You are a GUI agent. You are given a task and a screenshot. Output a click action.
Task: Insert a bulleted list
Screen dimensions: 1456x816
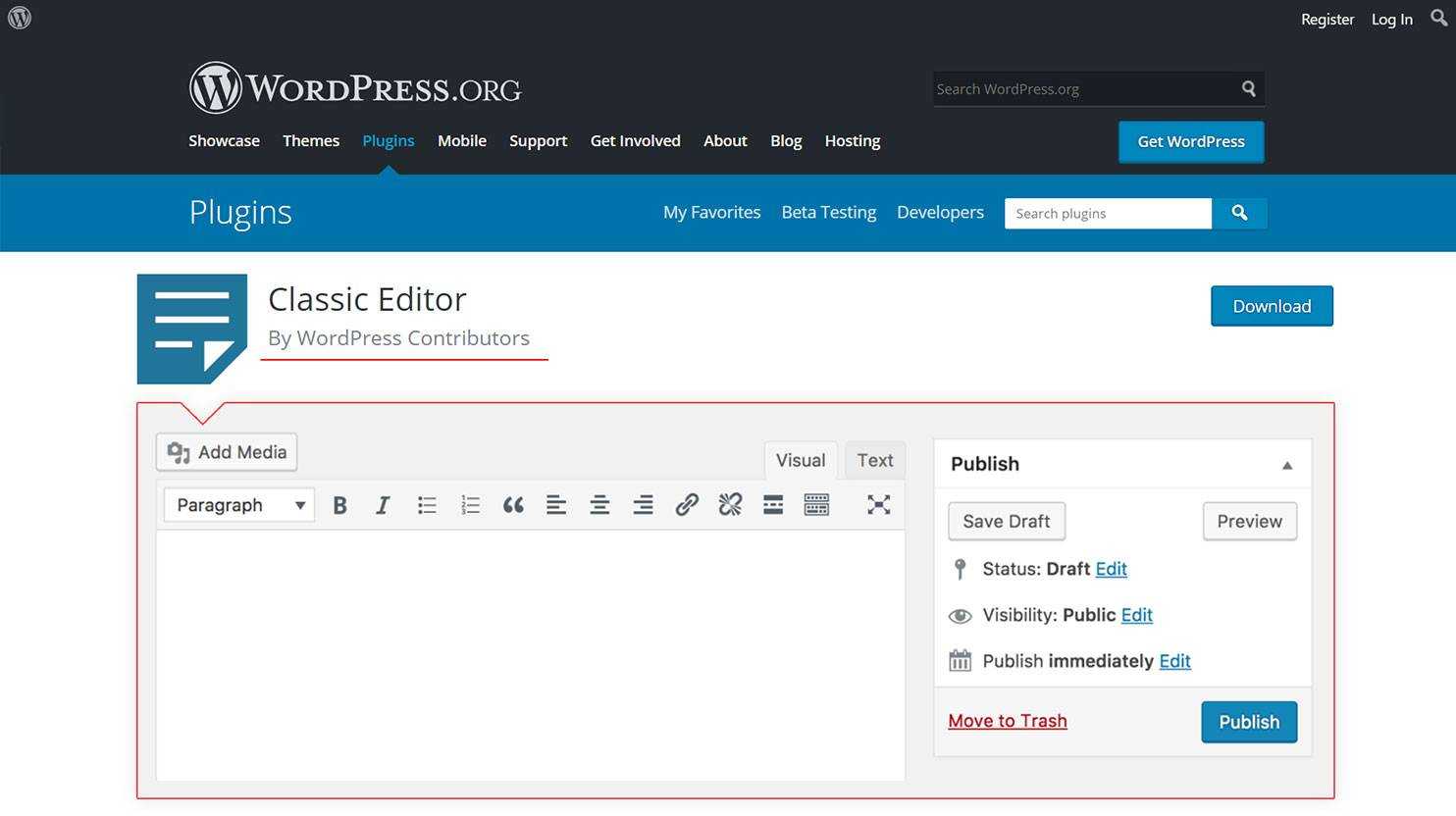click(x=427, y=505)
